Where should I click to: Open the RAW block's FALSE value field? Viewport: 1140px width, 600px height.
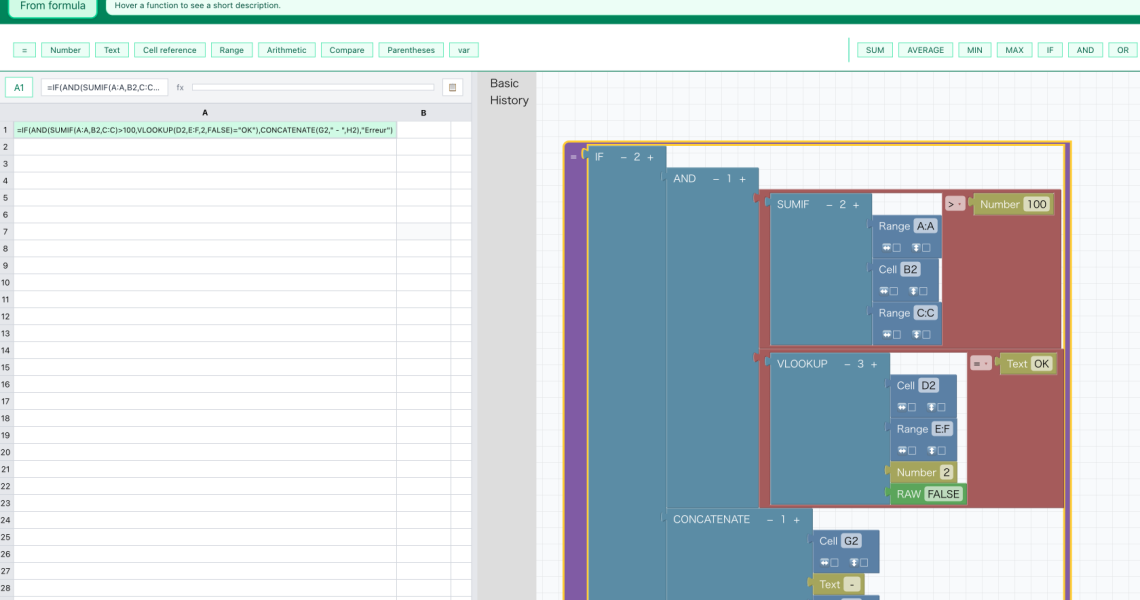[x=943, y=494]
